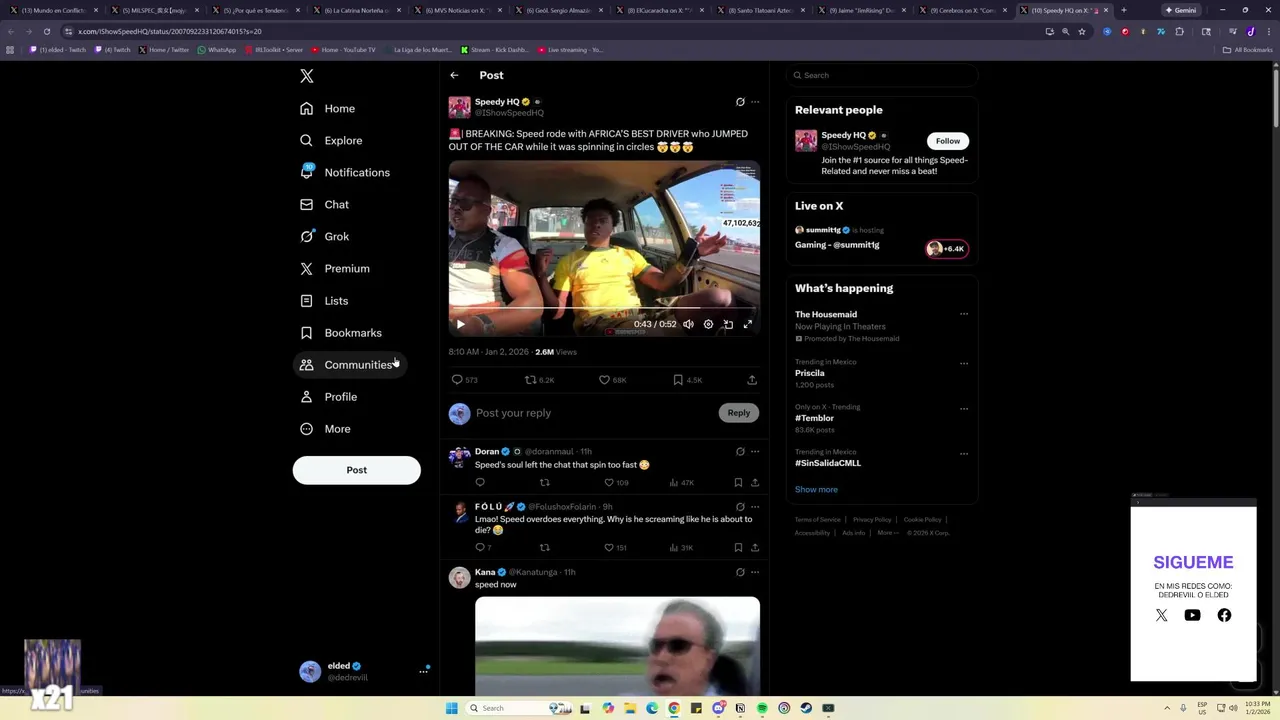Open the elded account switcher menu
Viewport: 1280px width, 720px height.
click(364, 671)
